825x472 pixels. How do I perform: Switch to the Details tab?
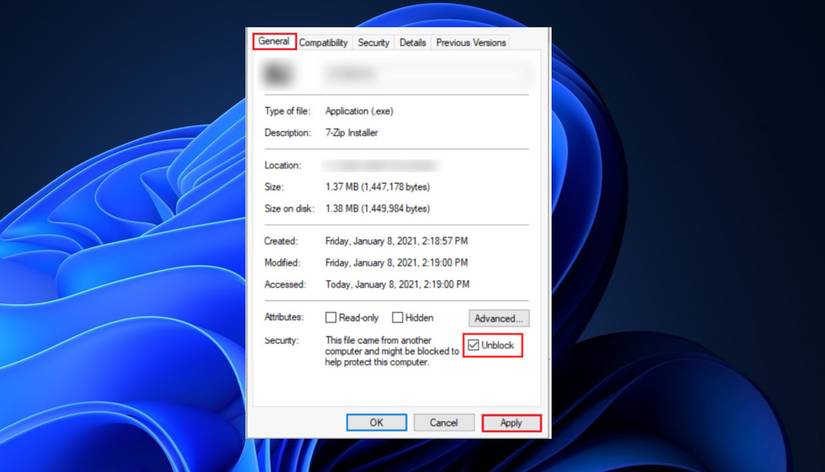click(412, 43)
